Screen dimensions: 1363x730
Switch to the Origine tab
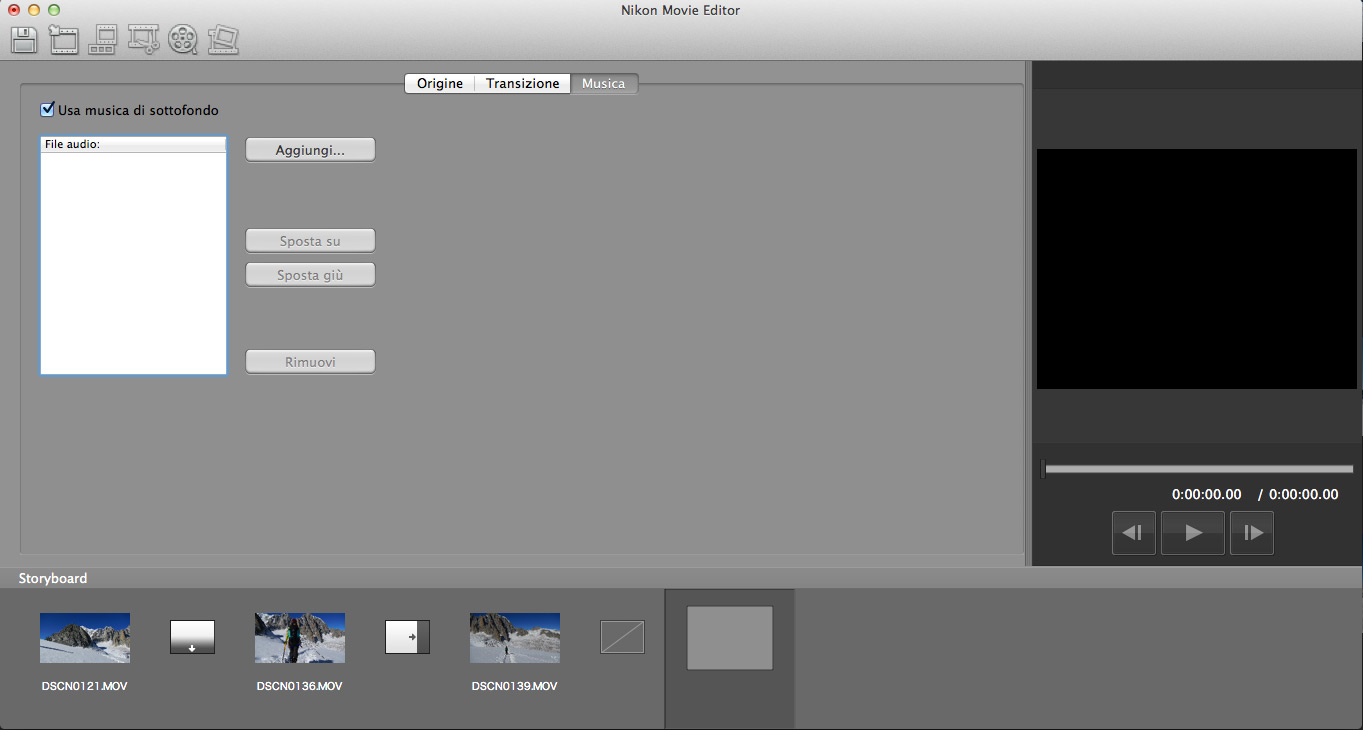click(x=440, y=84)
